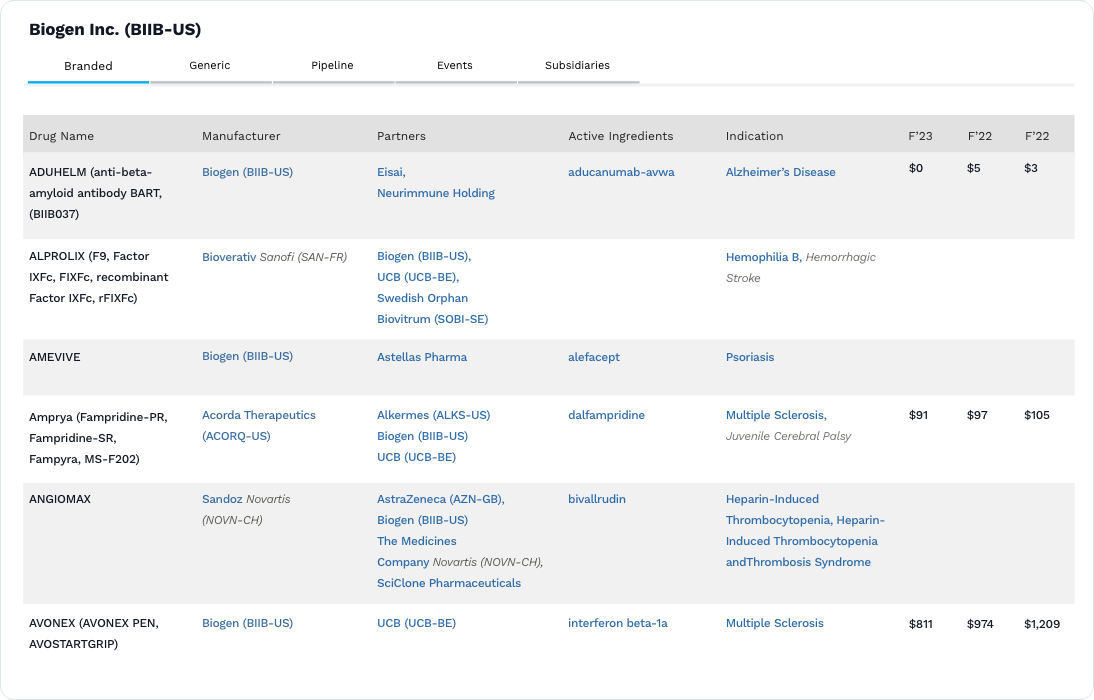
Task: Open the Subsidiaries tab
Action: click(577, 65)
